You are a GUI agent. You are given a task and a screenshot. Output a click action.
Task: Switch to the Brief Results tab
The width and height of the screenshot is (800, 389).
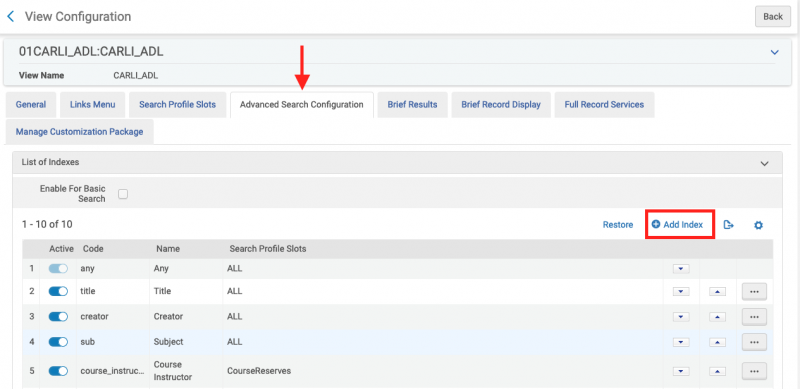coord(412,105)
